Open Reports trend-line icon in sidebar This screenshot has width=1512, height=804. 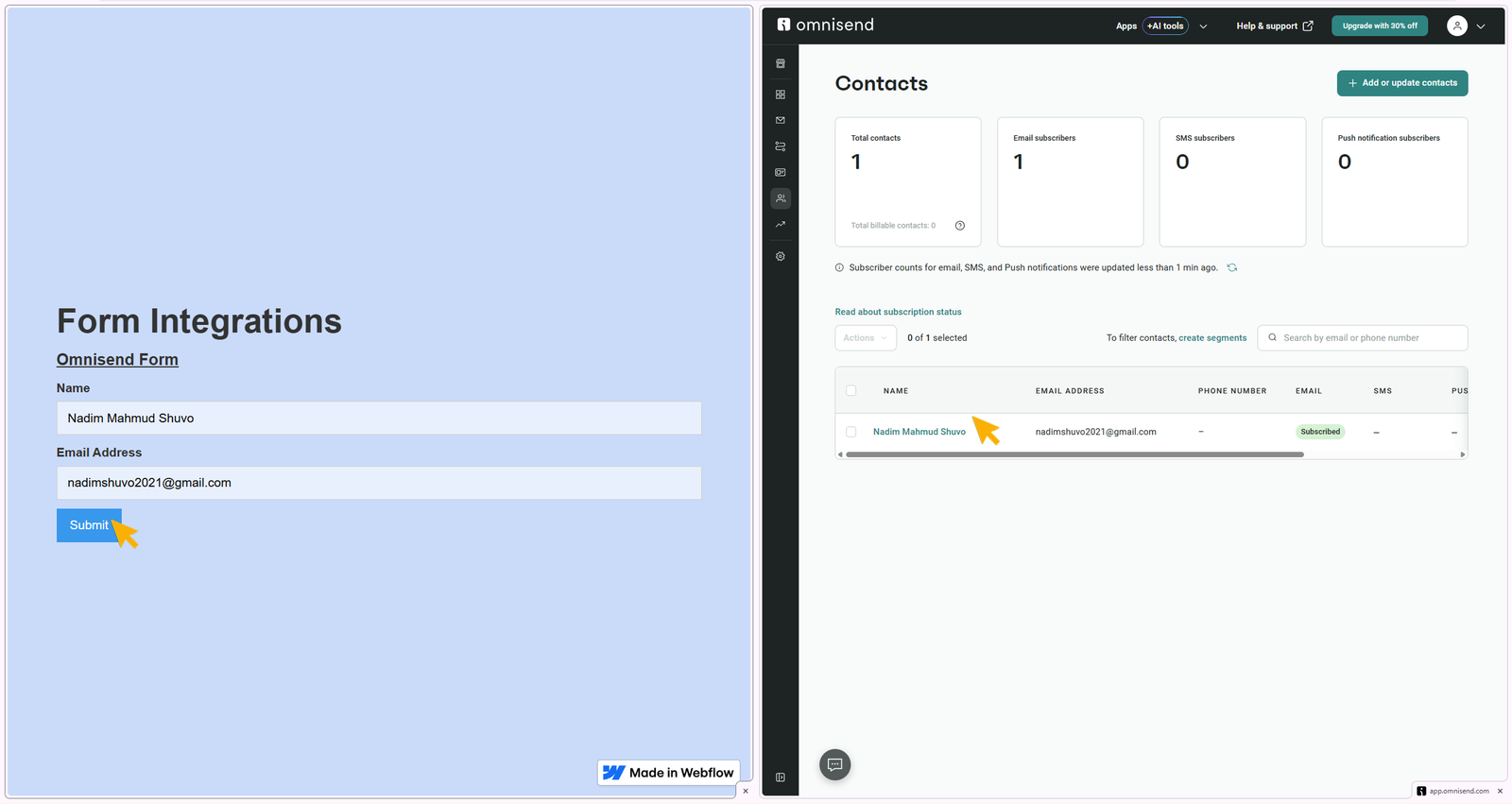pyautogui.click(x=781, y=225)
